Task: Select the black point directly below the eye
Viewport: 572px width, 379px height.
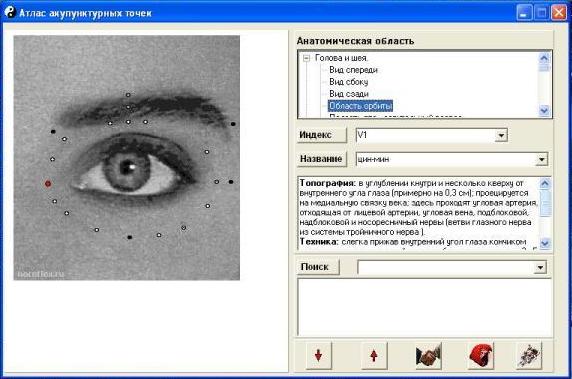Action: click(x=130, y=237)
